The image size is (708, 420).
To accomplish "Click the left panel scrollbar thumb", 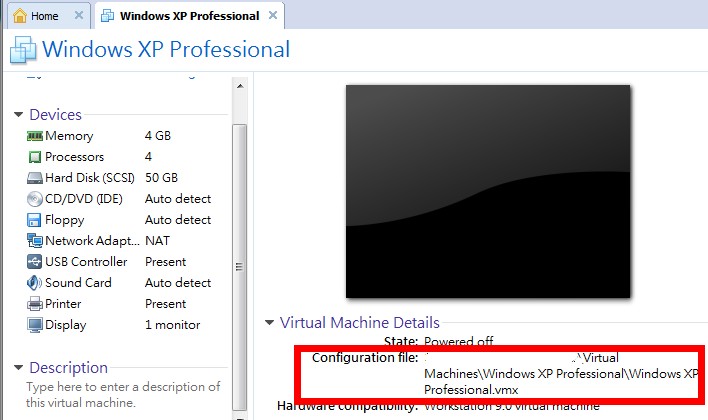I will click(x=240, y=267).
